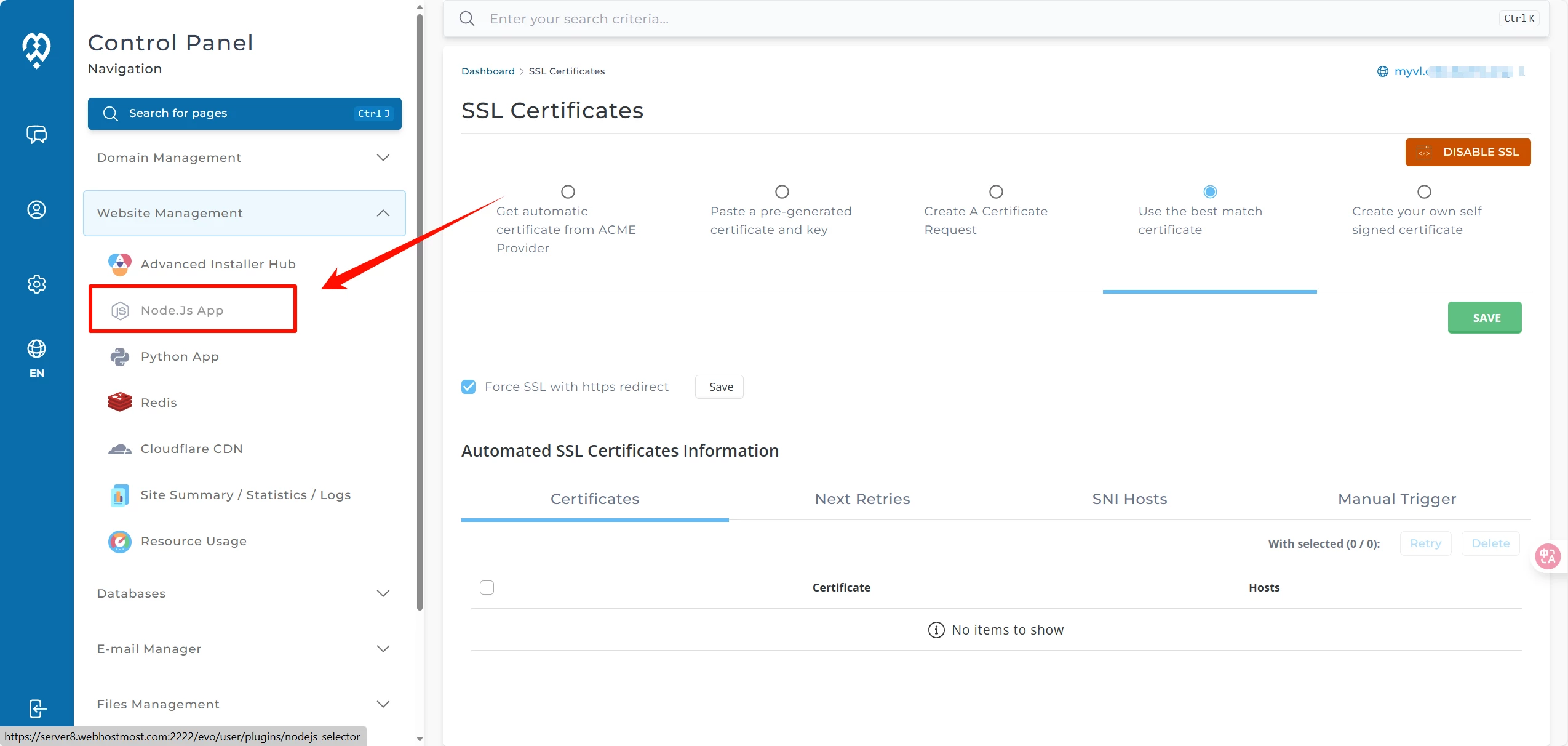This screenshot has width=1568, height=746.
Task: Select Create your own self signed certificate
Action: [x=1423, y=192]
